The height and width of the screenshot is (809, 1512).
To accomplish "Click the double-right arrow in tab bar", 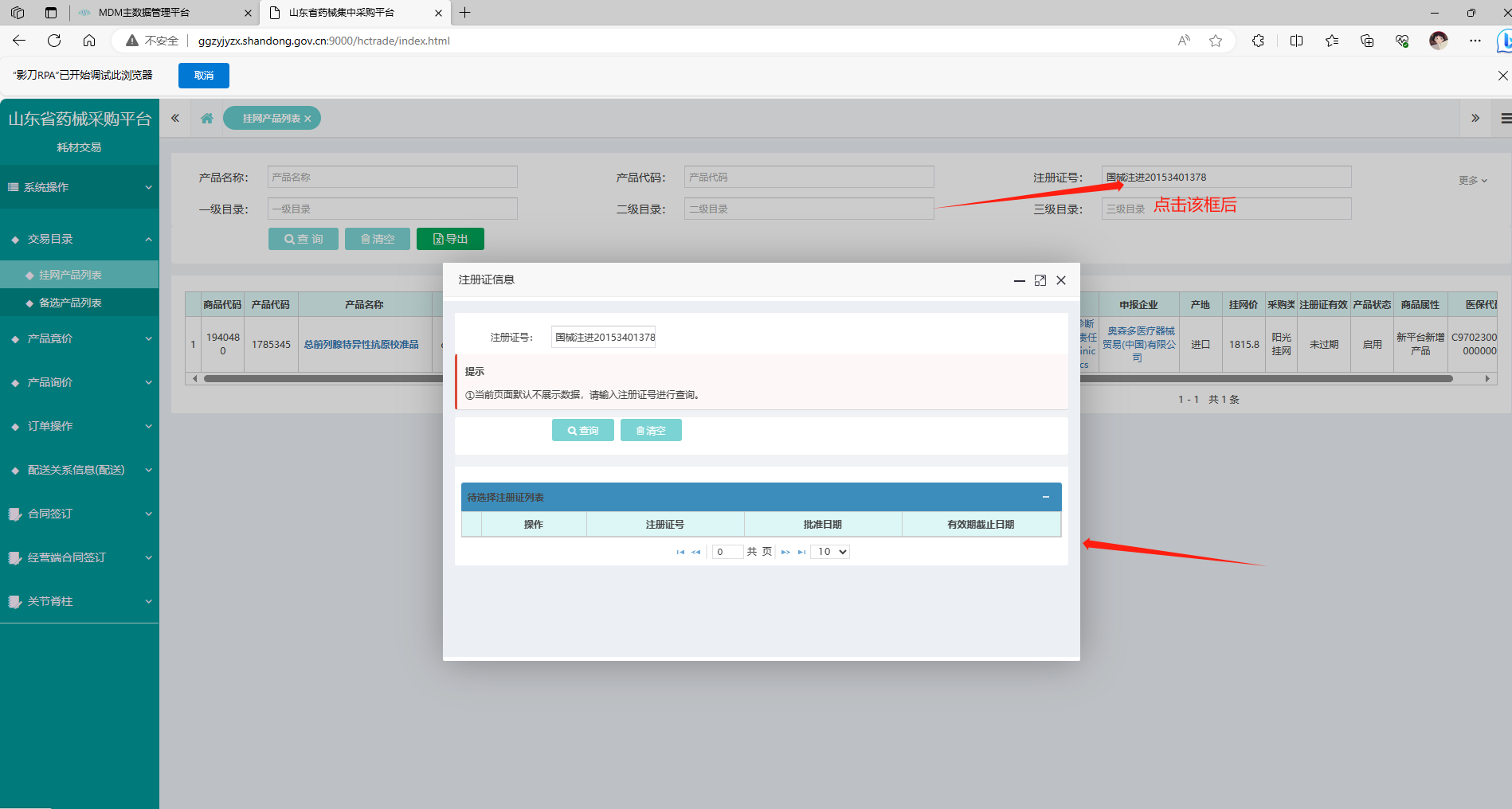I will 1475,118.
